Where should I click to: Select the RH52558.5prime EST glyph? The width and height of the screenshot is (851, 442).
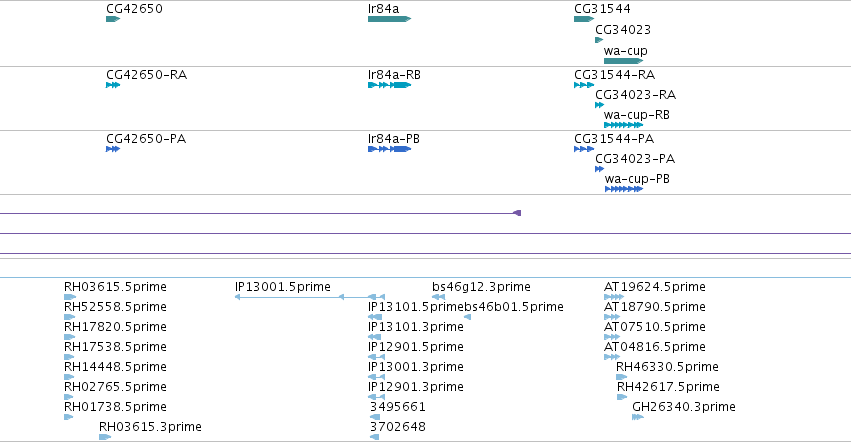69,317
